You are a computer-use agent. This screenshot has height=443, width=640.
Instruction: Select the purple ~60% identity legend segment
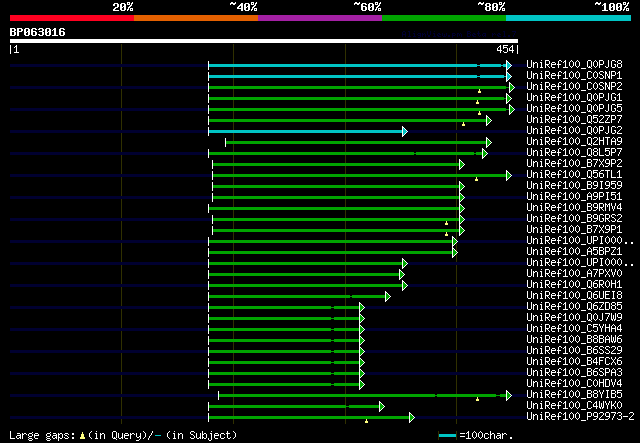pos(320,18)
